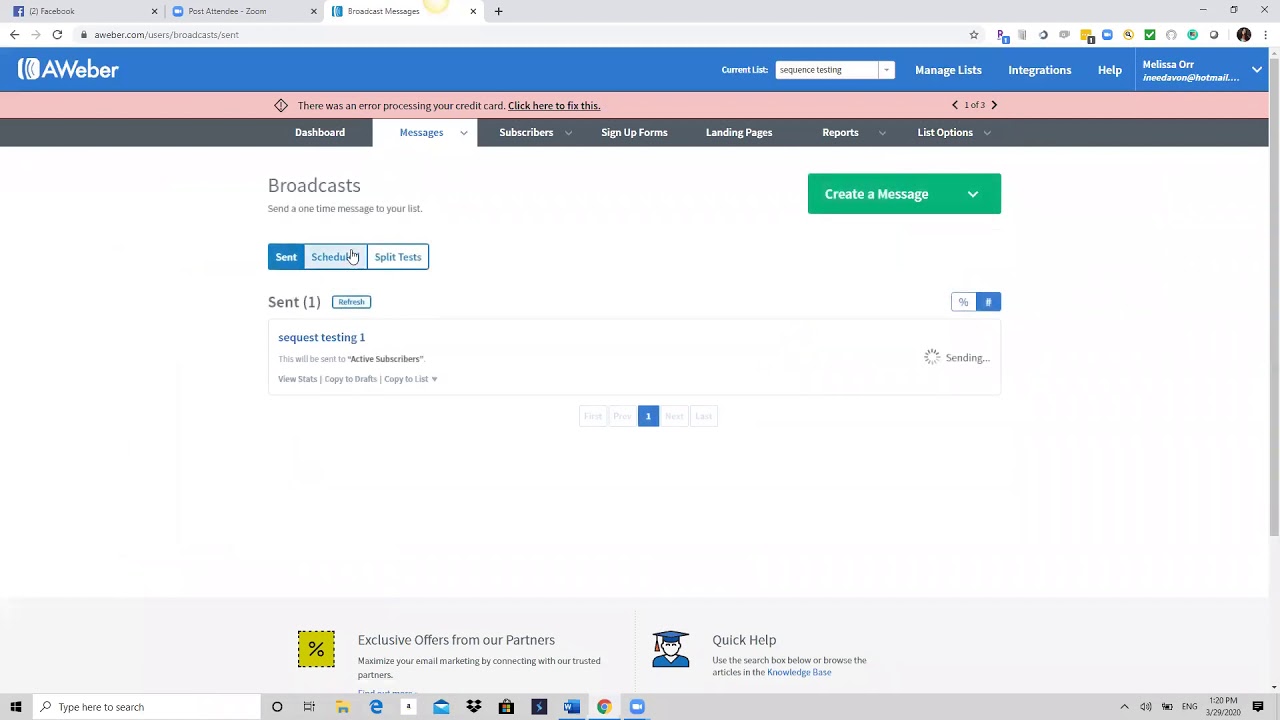Viewport: 1280px width, 720px height.
Task: Open the Help link
Action: [1110, 70]
